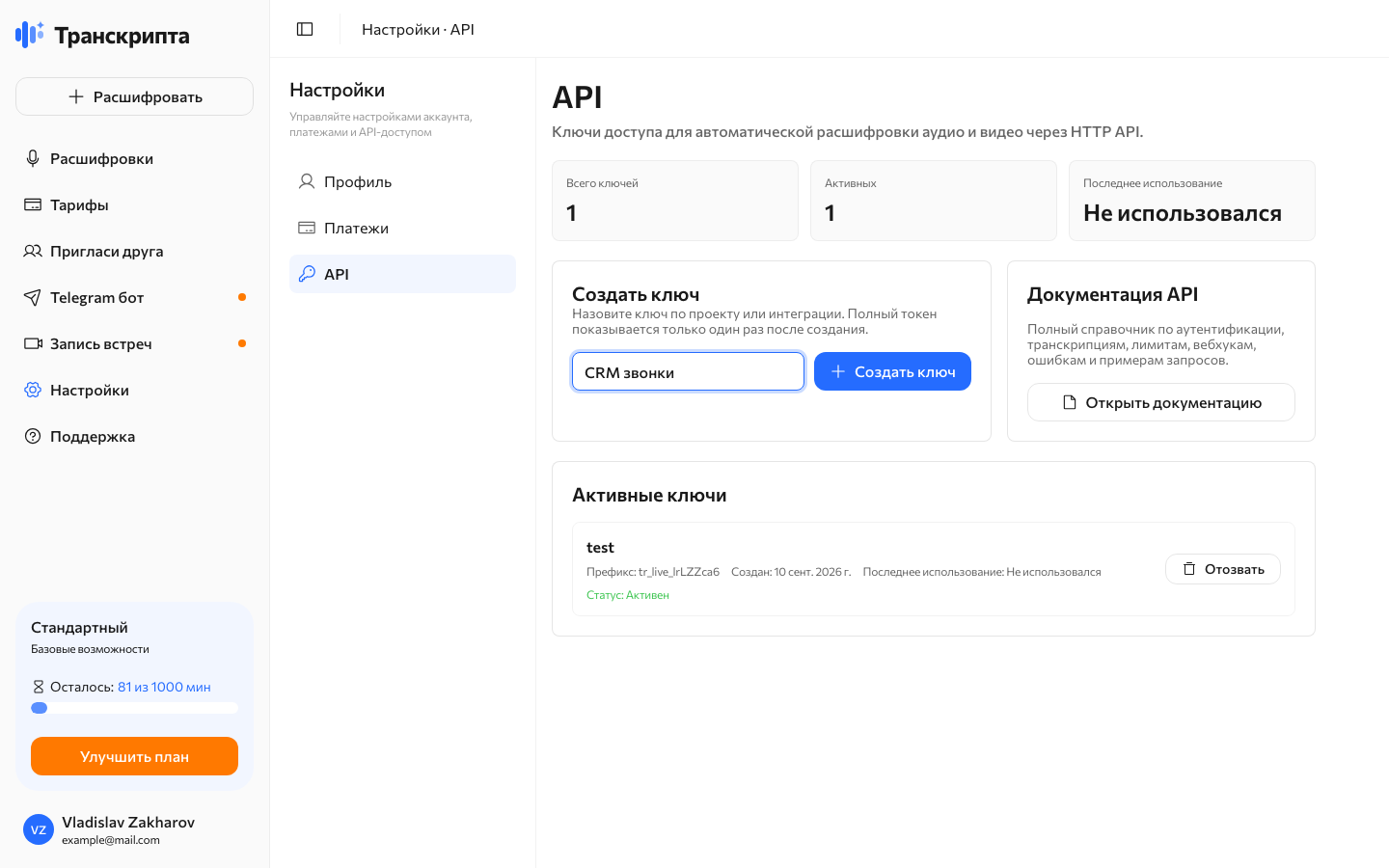Click the Настройки · API breadcrumb title
The width and height of the screenshot is (1389, 868).
pos(418,29)
